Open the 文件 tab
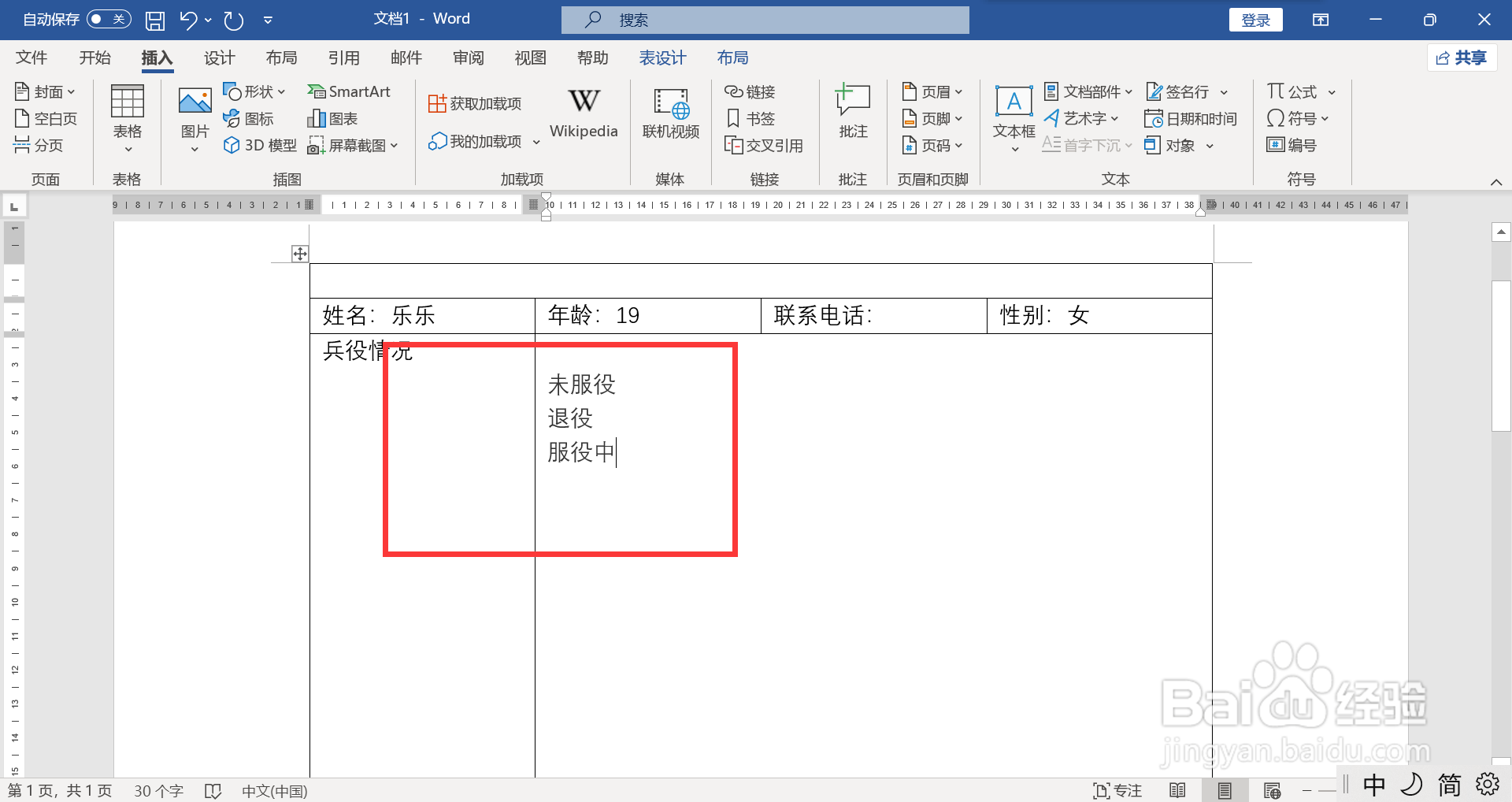1512x802 pixels. pyautogui.click(x=31, y=58)
